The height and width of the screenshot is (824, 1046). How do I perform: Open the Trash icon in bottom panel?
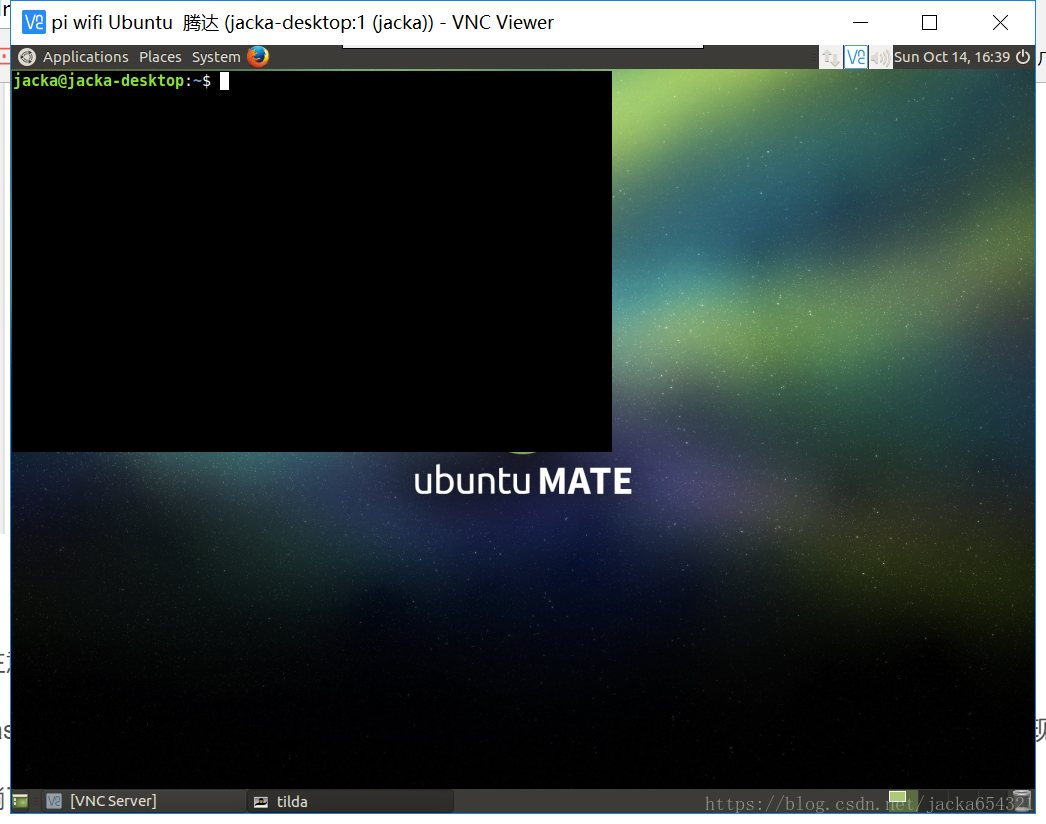click(x=1021, y=801)
